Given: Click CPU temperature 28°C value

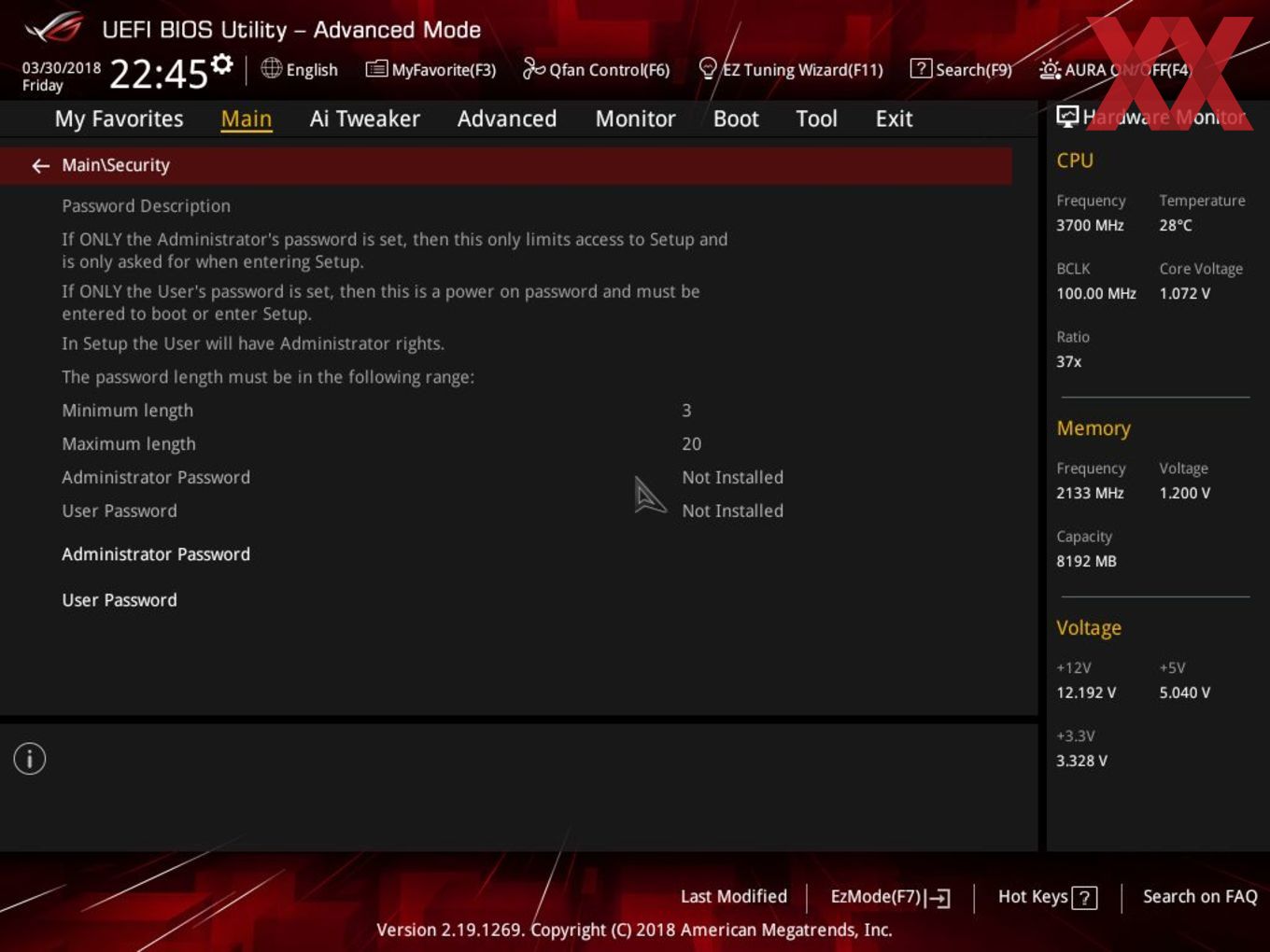Looking at the screenshot, I should 1176,225.
